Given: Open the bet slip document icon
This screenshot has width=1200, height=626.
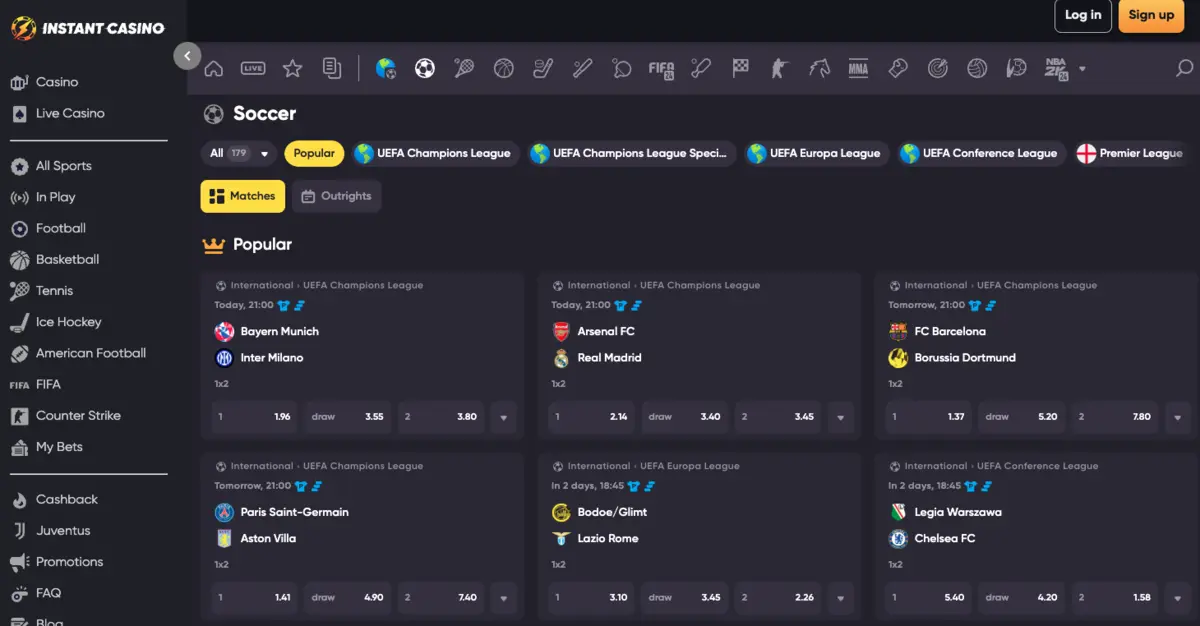Looking at the screenshot, I should 332,69.
